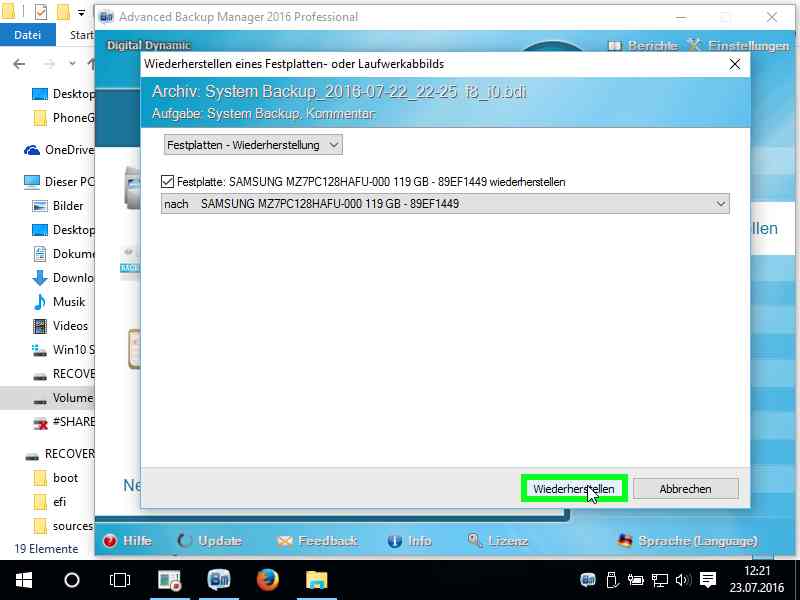Image resolution: width=800 pixels, height=600 pixels.
Task: Open the Lizenz key option
Action: [498, 540]
